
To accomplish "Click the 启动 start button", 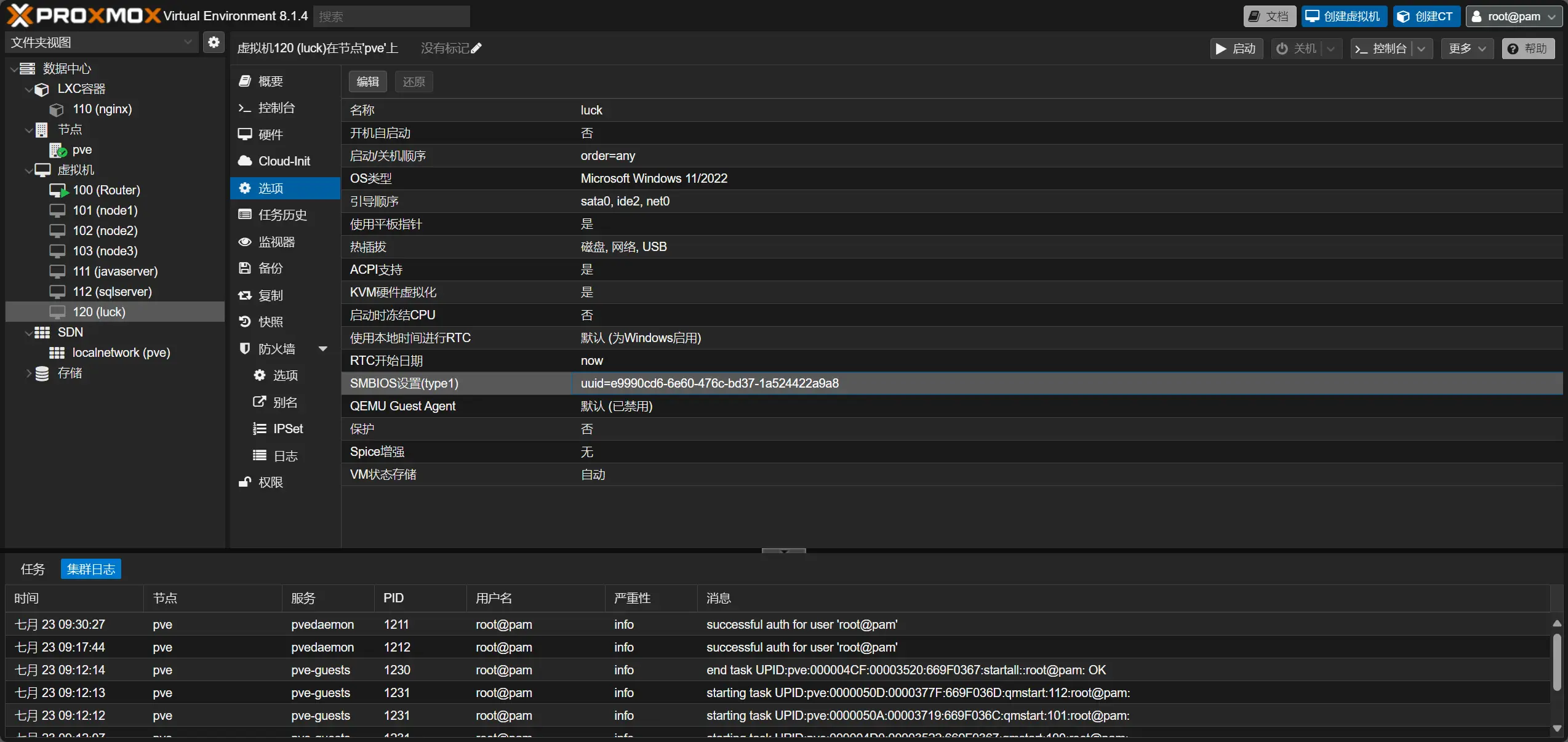I will click(x=1236, y=49).
